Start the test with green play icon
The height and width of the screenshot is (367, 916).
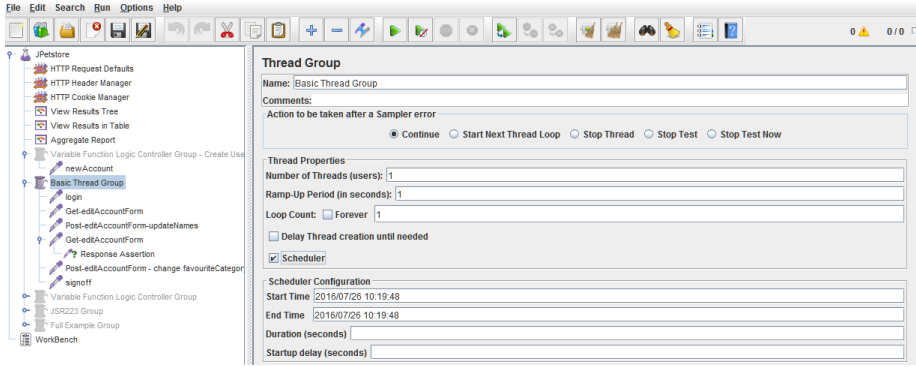pyautogui.click(x=395, y=30)
